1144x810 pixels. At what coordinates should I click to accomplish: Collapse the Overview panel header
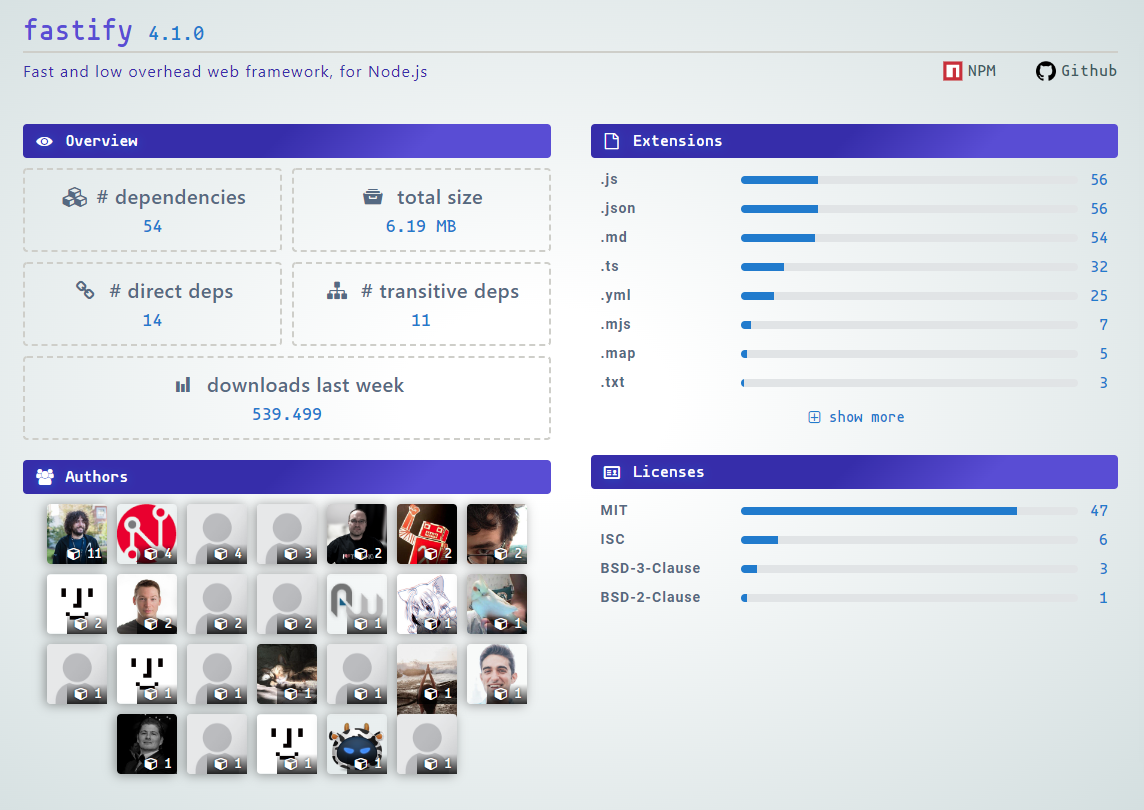287,141
